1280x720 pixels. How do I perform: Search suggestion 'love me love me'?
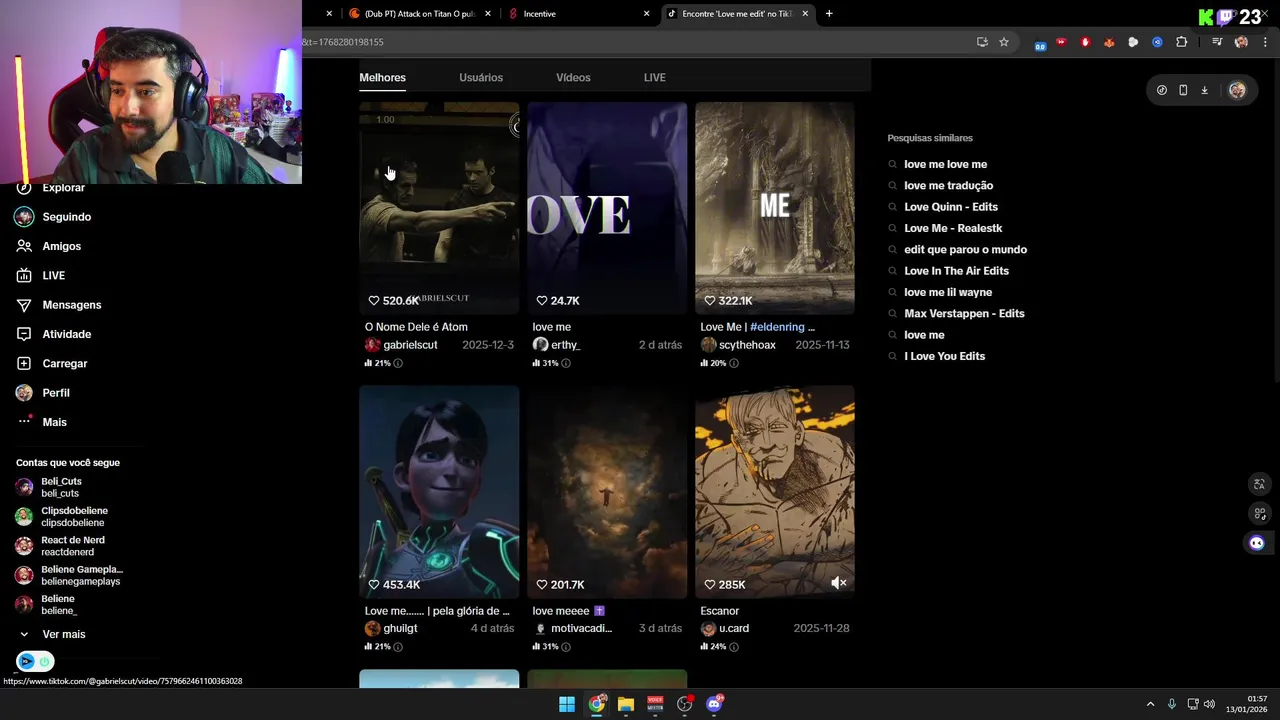945,164
